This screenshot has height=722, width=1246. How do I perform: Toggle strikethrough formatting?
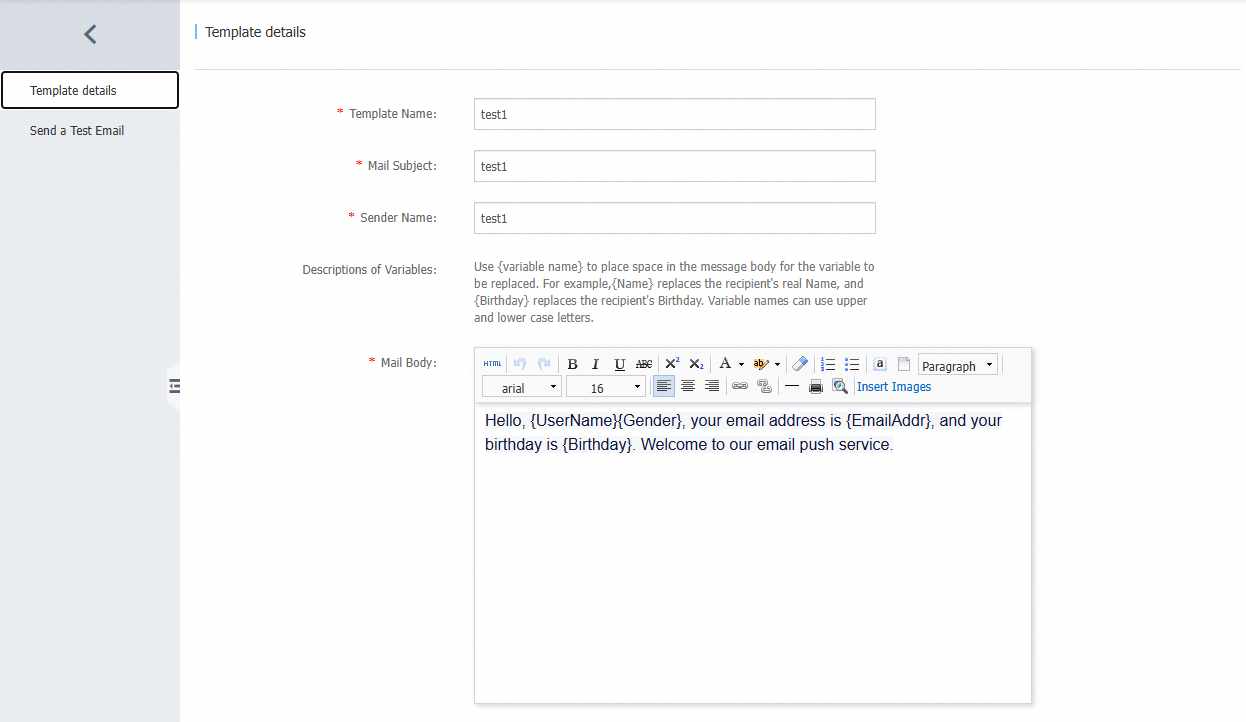[645, 364]
